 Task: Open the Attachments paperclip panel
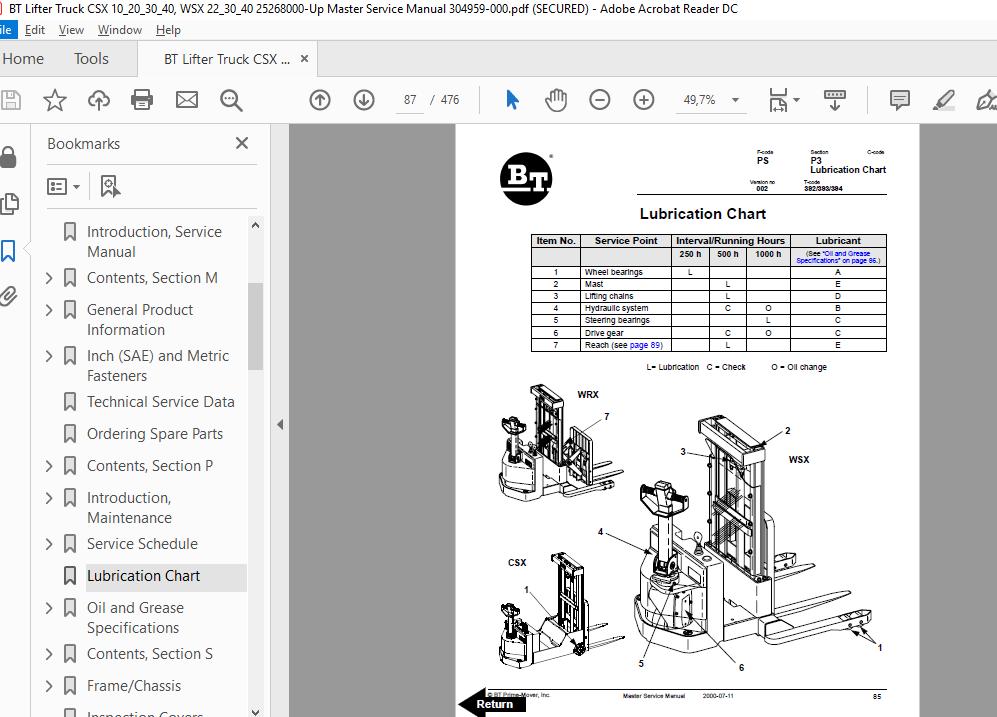pos(9,296)
